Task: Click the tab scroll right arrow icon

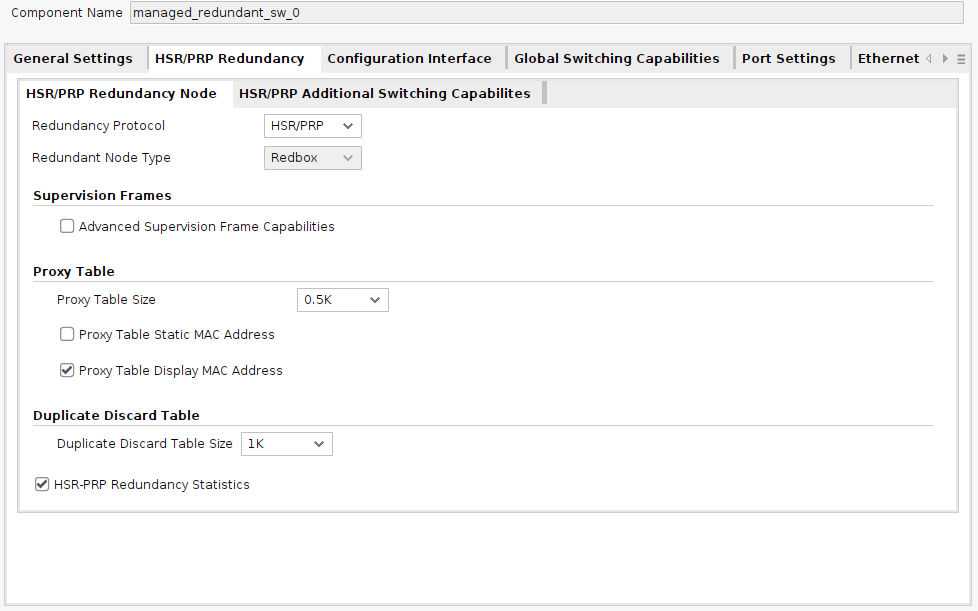Action: point(945,59)
